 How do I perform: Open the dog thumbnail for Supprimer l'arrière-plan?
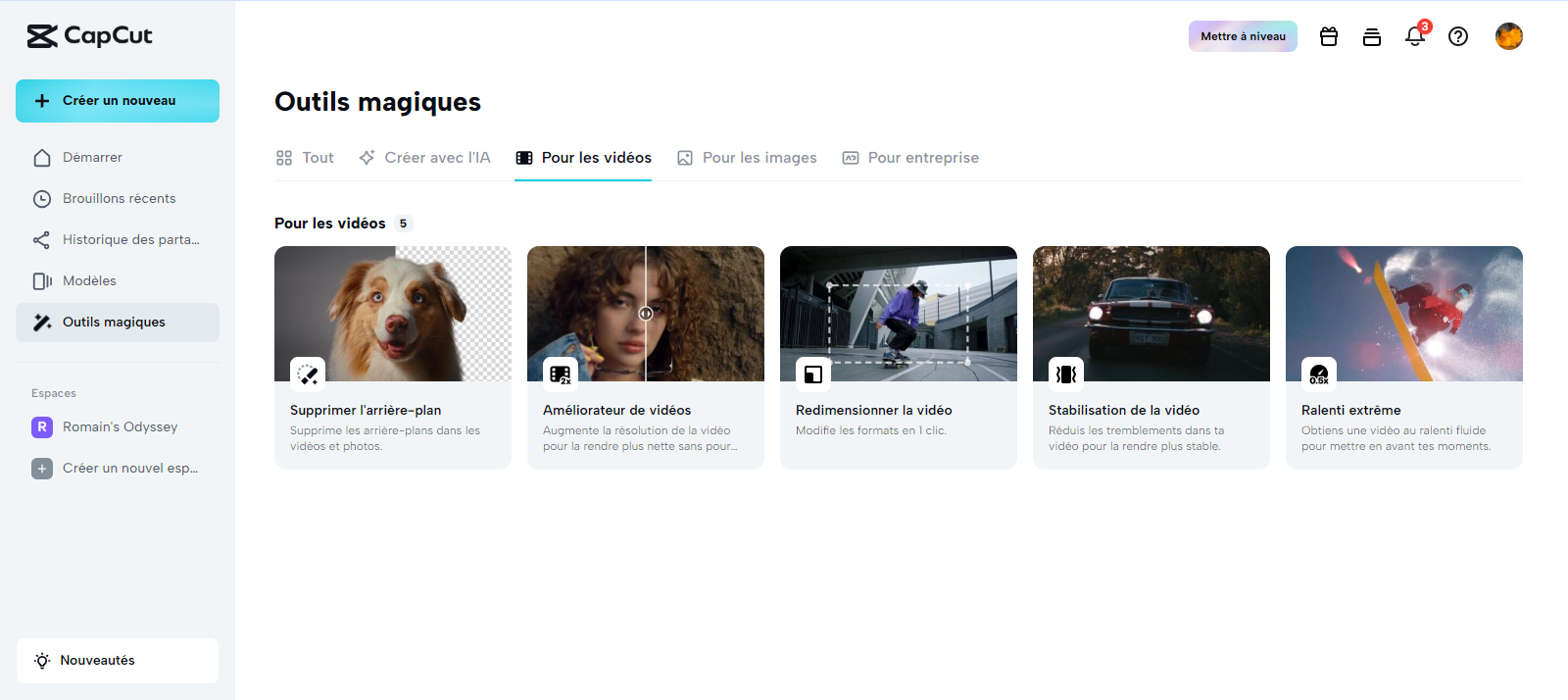(x=393, y=314)
